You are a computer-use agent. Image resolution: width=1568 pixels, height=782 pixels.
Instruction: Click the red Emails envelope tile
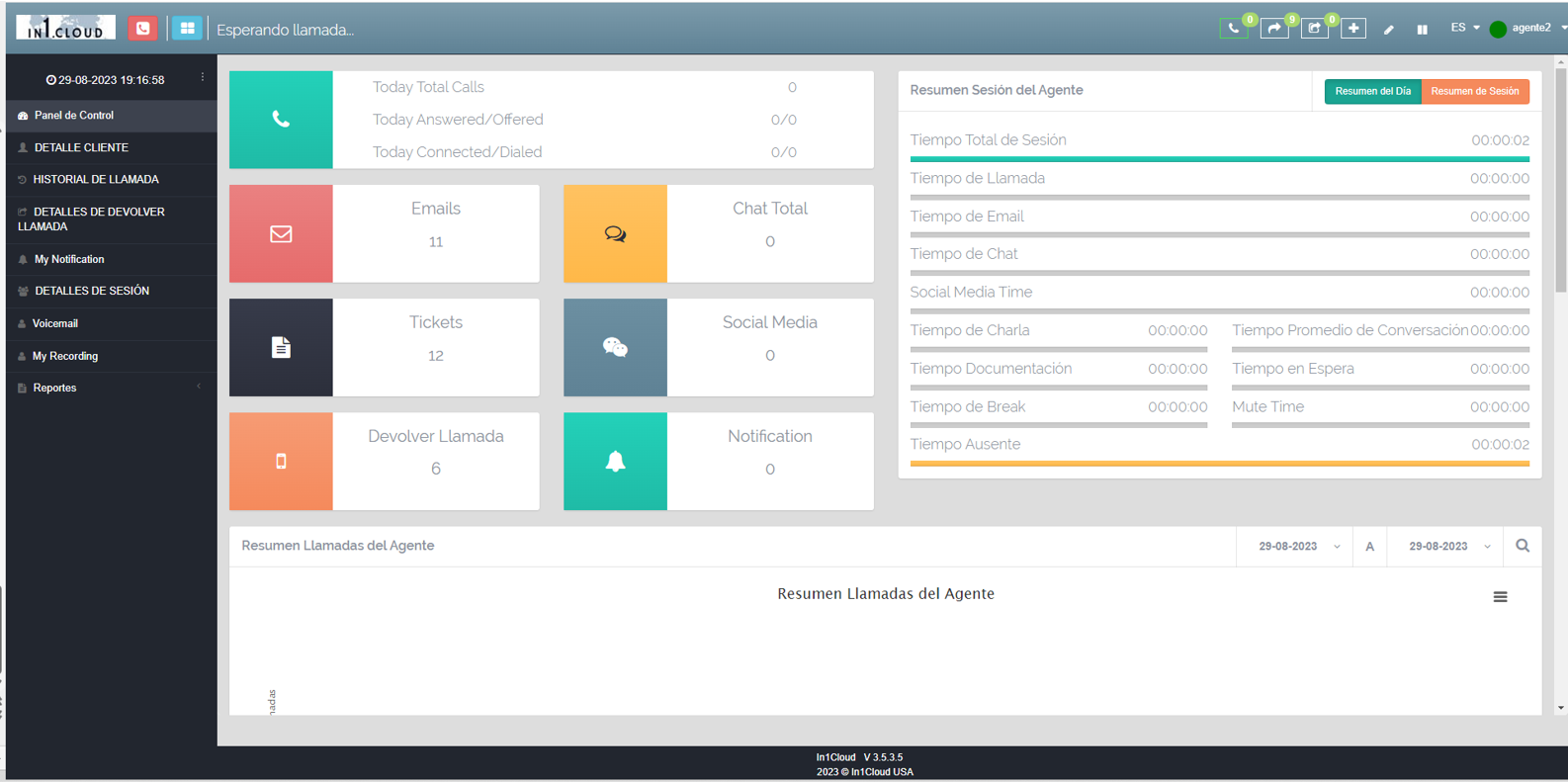click(x=281, y=233)
